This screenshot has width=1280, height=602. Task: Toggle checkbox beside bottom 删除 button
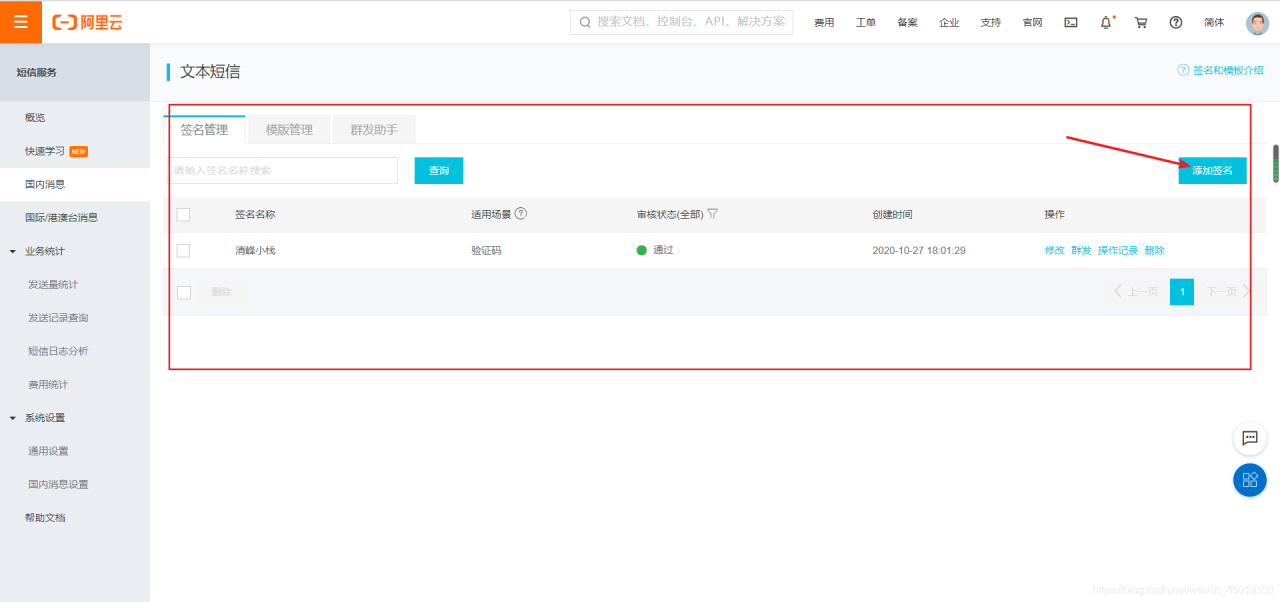click(184, 292)
